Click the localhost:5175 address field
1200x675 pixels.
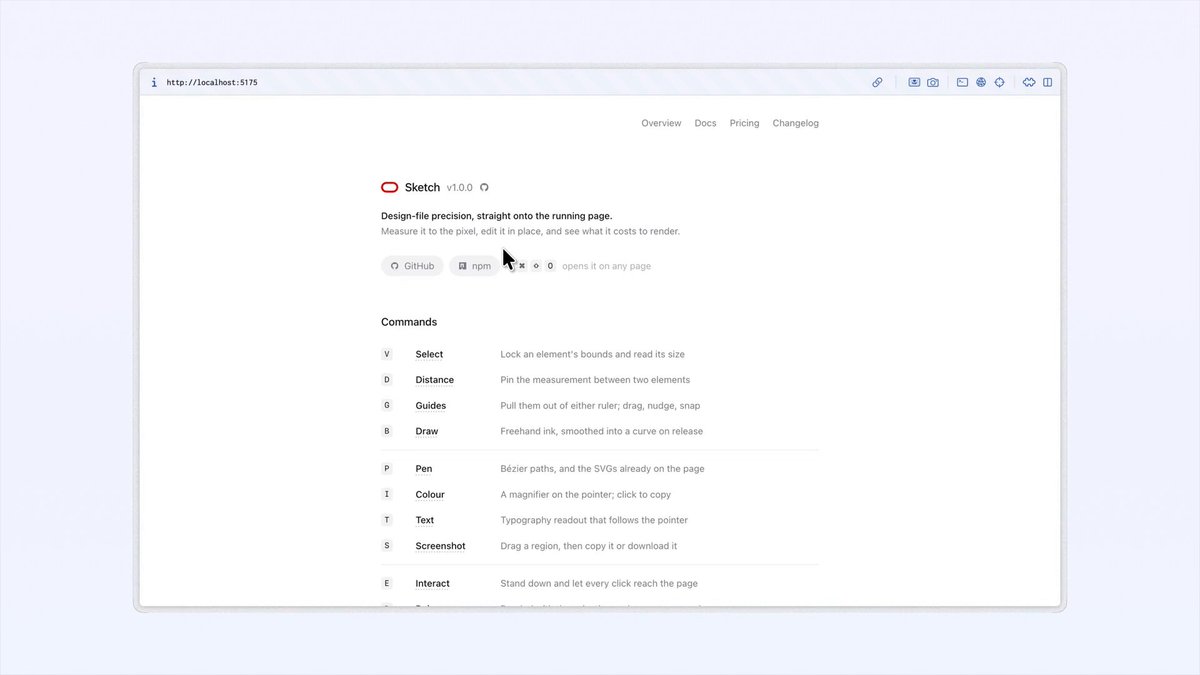[x=212, y=83]
